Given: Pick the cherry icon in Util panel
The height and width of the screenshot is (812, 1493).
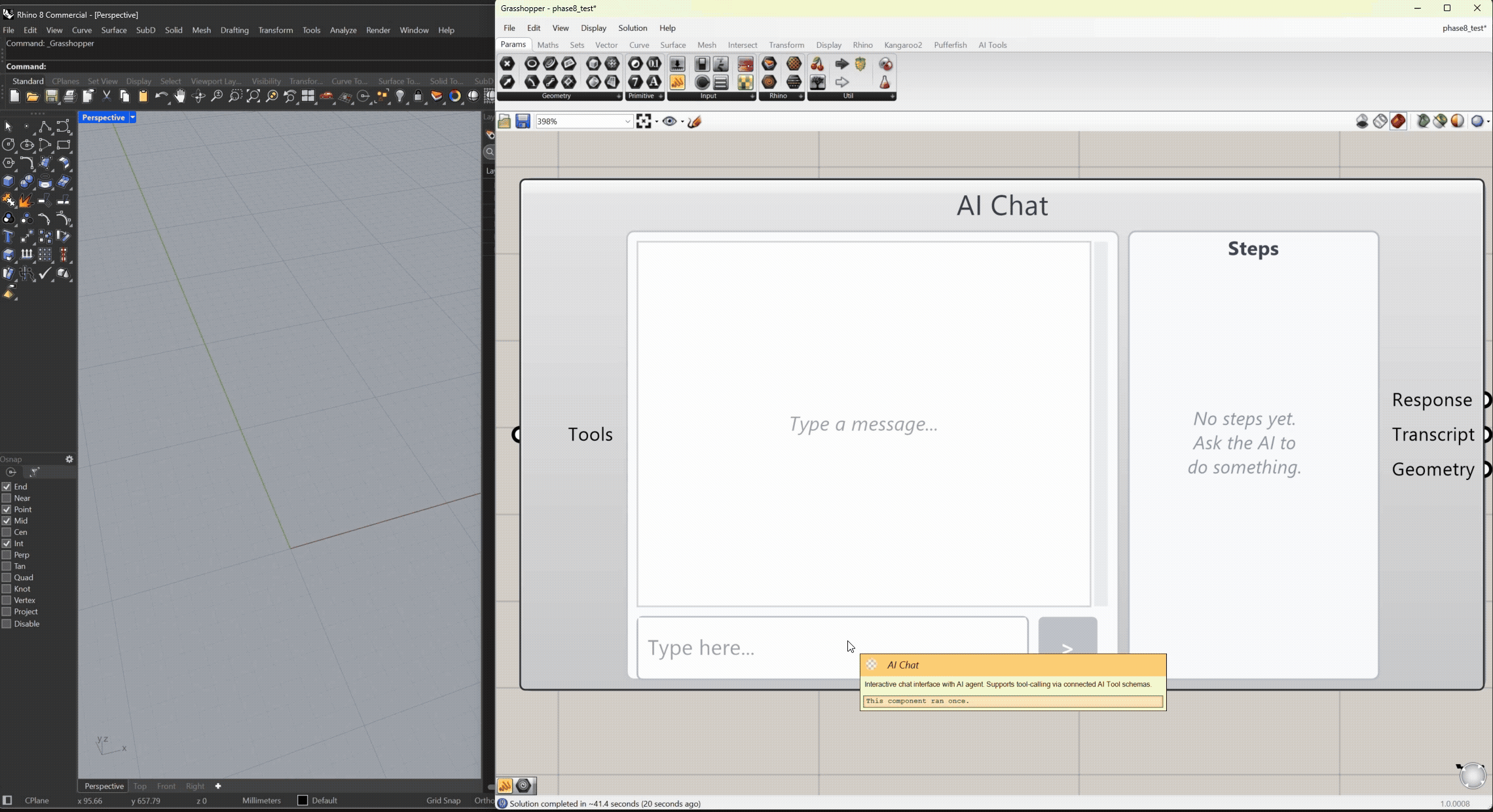Looking at the screenshot, I should [x=817, y=64].
